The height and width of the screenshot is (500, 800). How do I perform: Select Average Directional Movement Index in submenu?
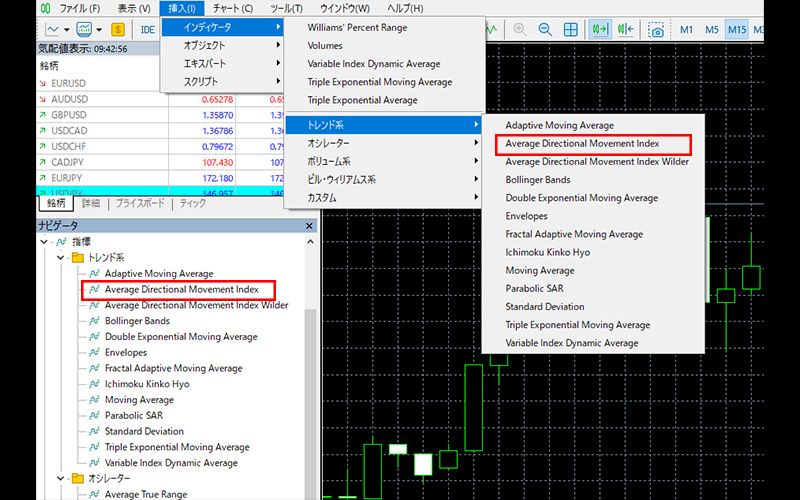coord(582,143)
